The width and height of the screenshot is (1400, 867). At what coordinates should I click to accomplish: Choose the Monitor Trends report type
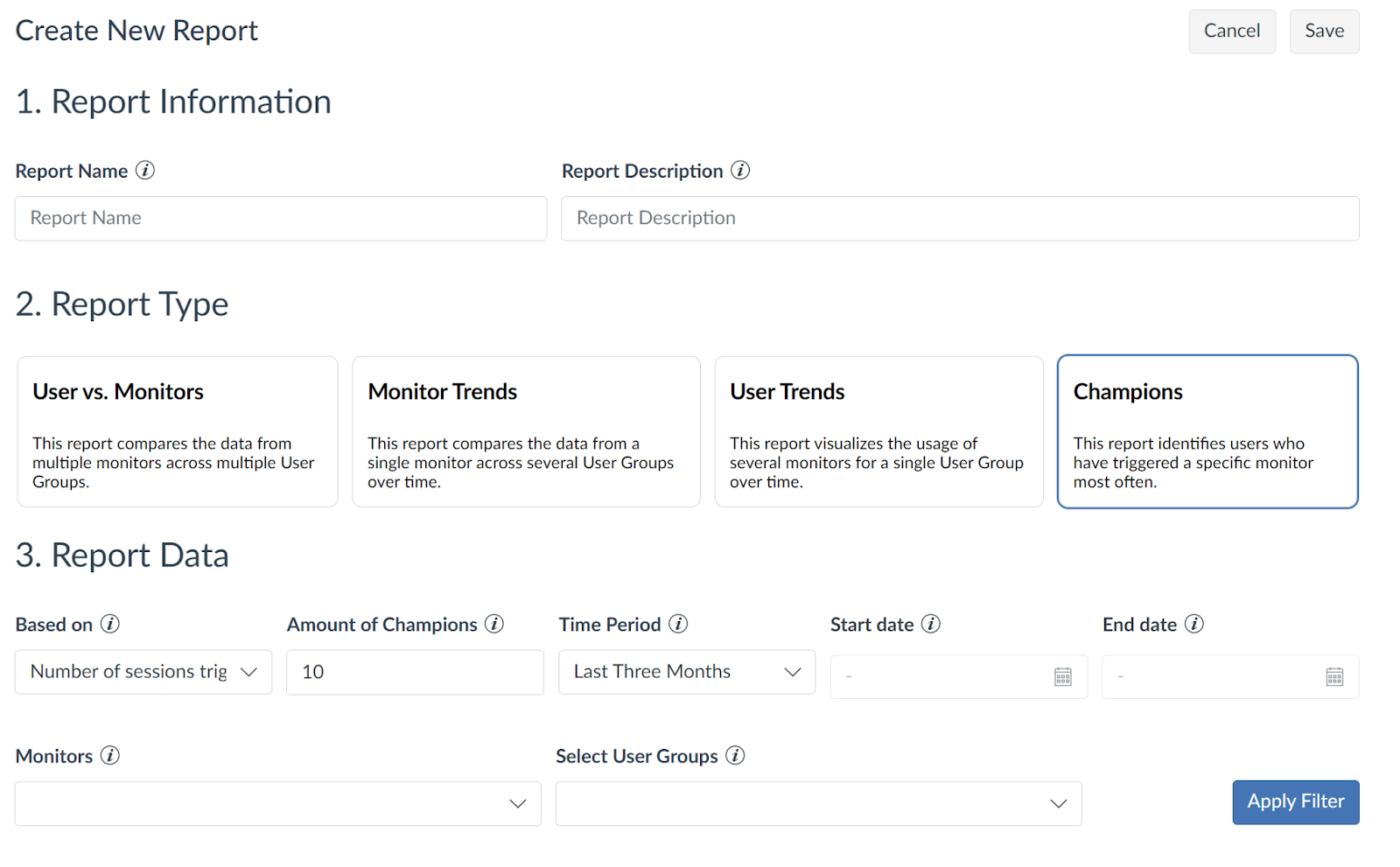tap(526, 431)
